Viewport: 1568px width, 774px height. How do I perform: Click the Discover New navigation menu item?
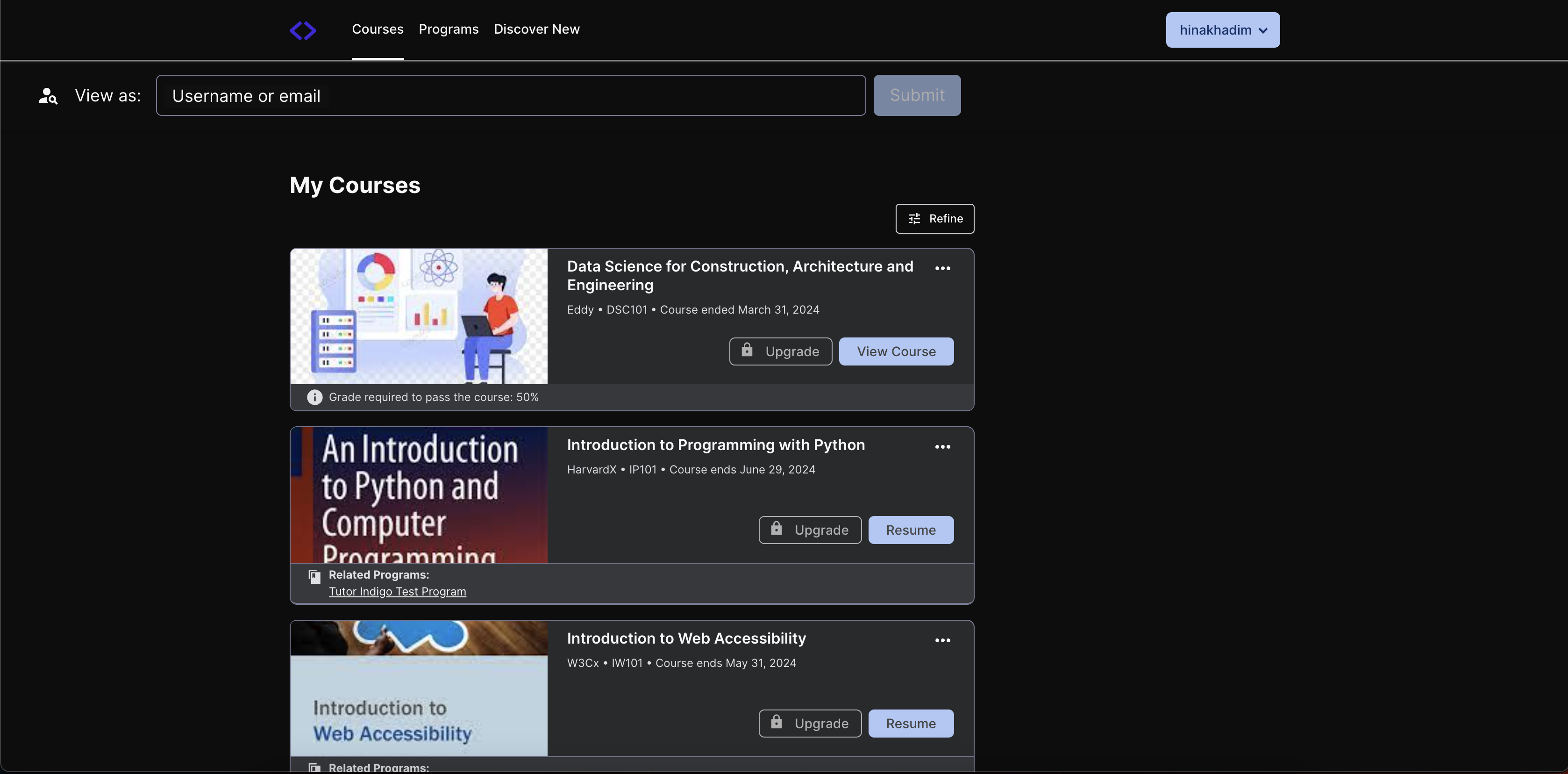coord(537,29)
